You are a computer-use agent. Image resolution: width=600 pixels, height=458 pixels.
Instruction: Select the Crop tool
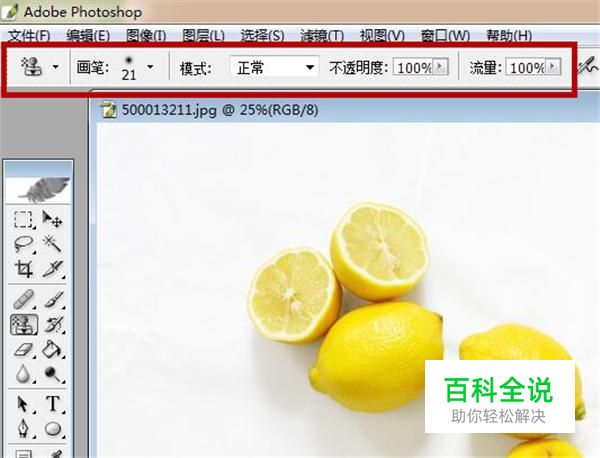[x=23, y=269]
